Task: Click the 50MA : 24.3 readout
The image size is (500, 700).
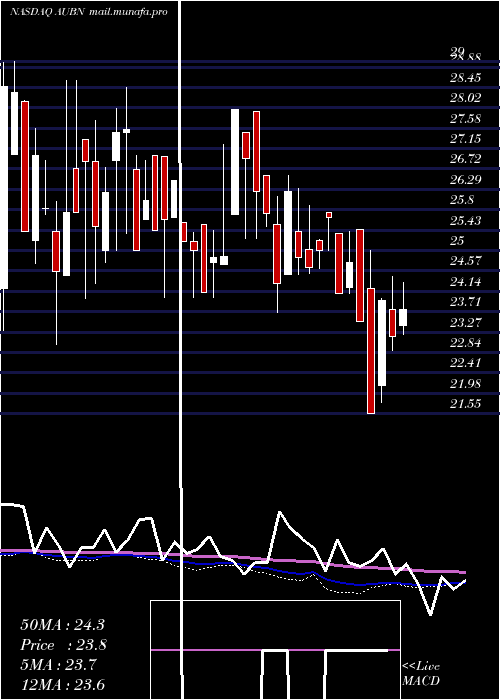Action: click(62, 625)
